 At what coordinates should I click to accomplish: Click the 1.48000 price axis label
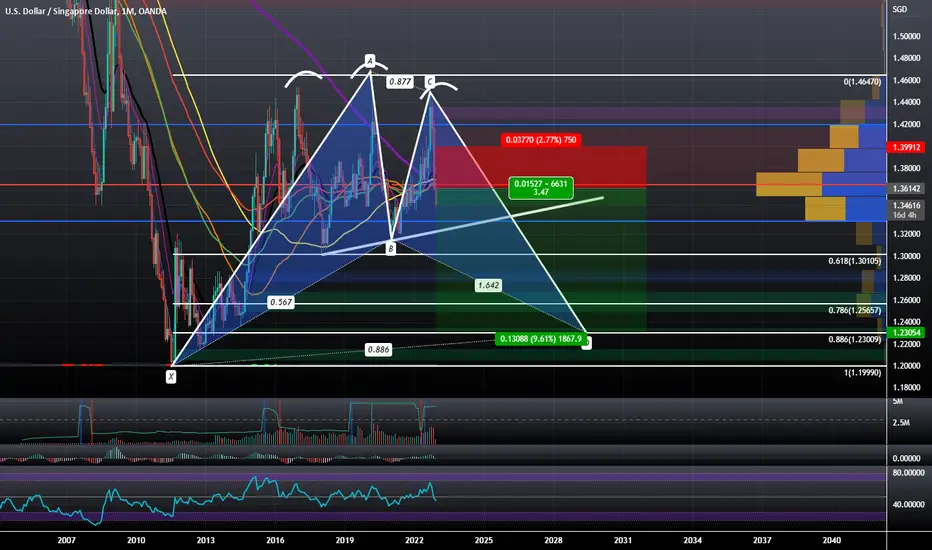pos(906,58)
